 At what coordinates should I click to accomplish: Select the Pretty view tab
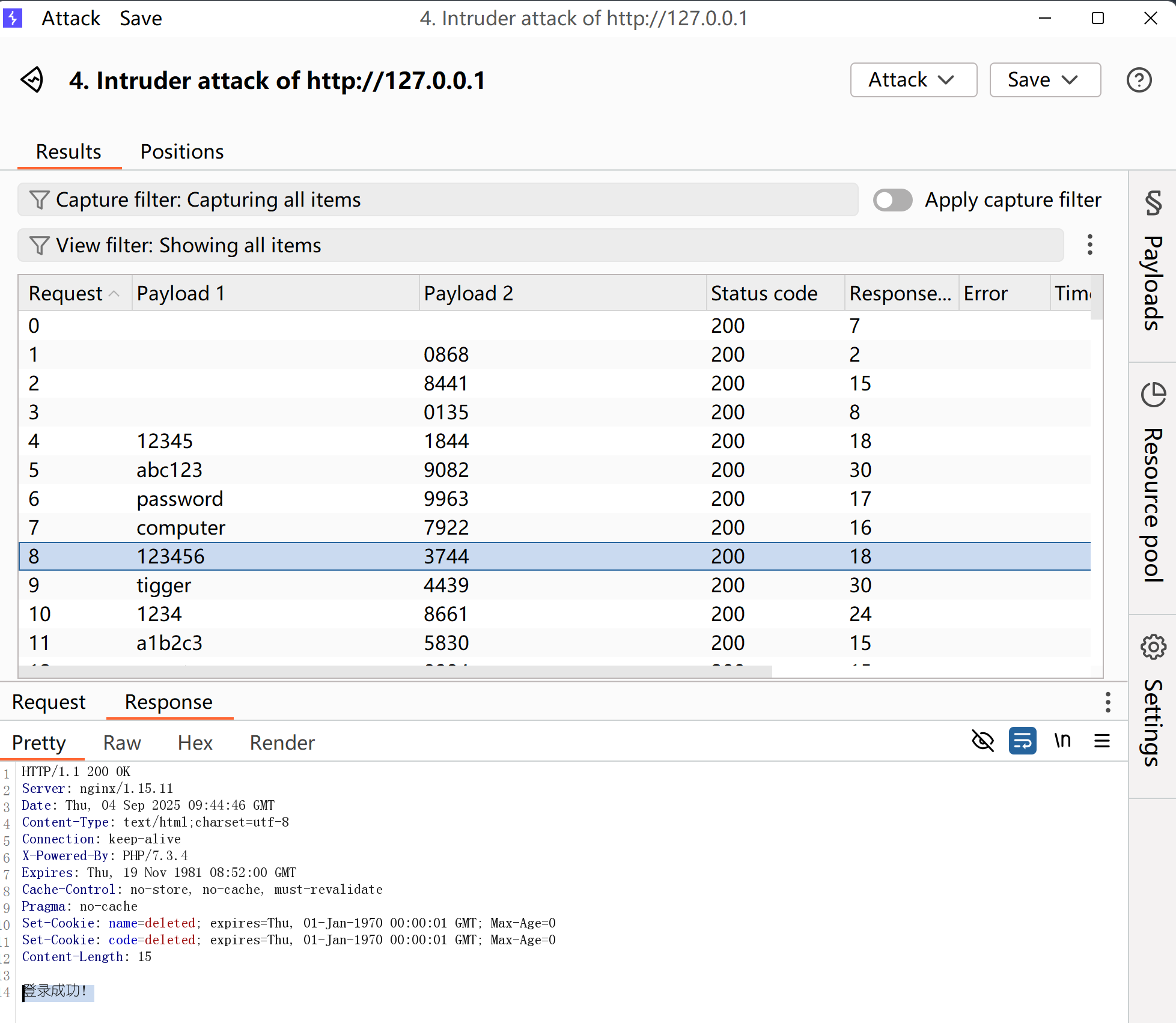click(x=39, y=742)
